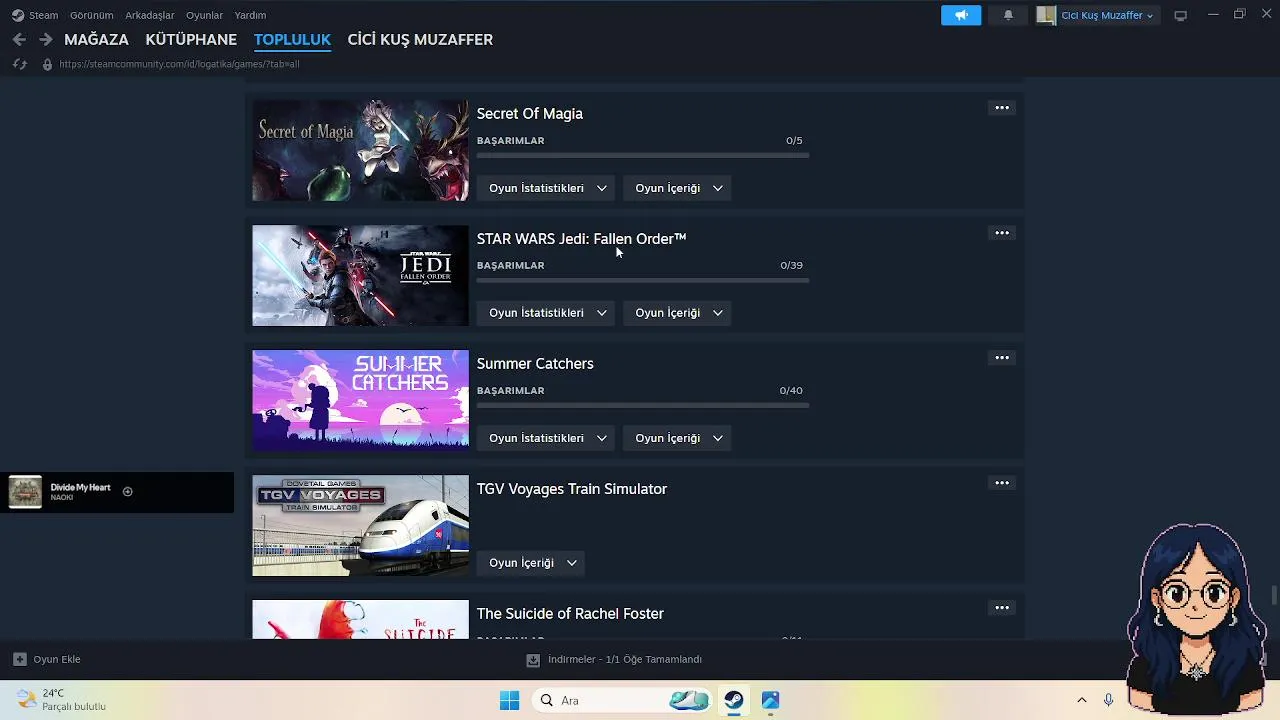Reload page using the refresh icon
The image size is (1280, 720).
[19, 64]
